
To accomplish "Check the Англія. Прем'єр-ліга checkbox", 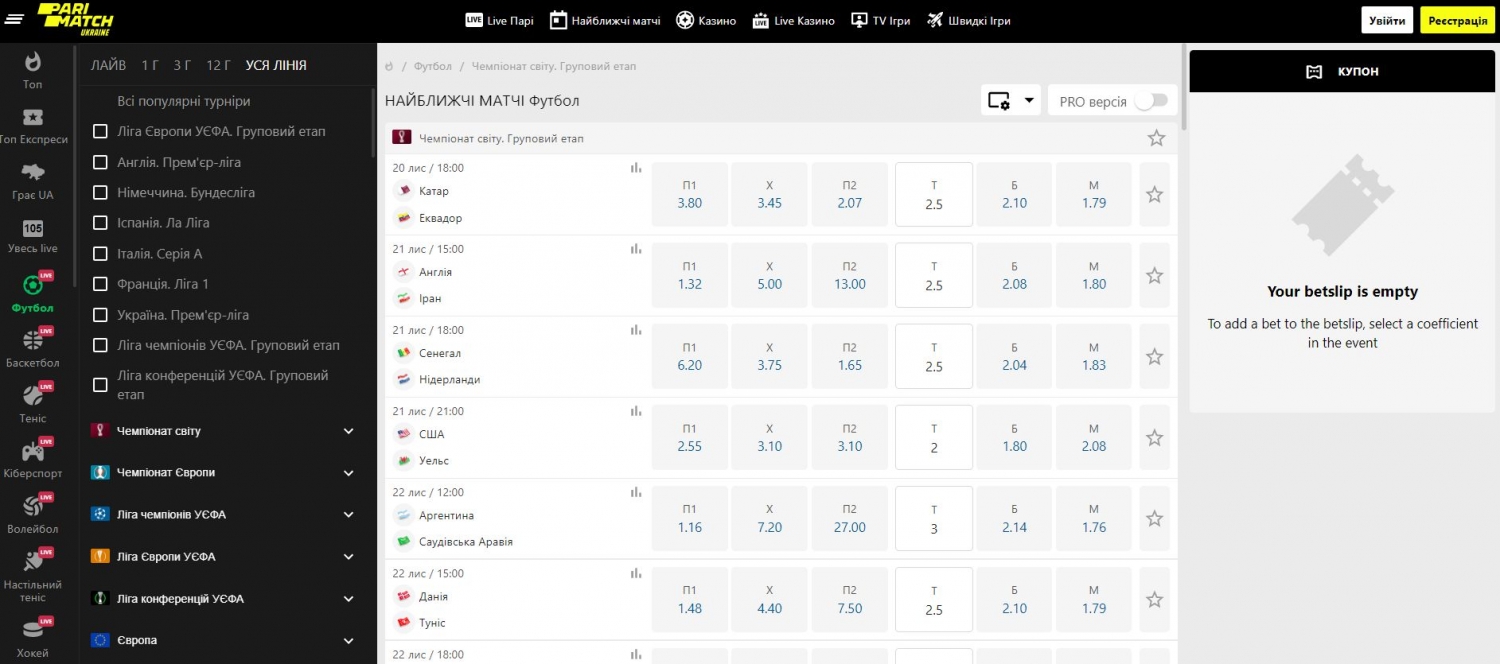I will pyautogui.click(x=100, y=163).
